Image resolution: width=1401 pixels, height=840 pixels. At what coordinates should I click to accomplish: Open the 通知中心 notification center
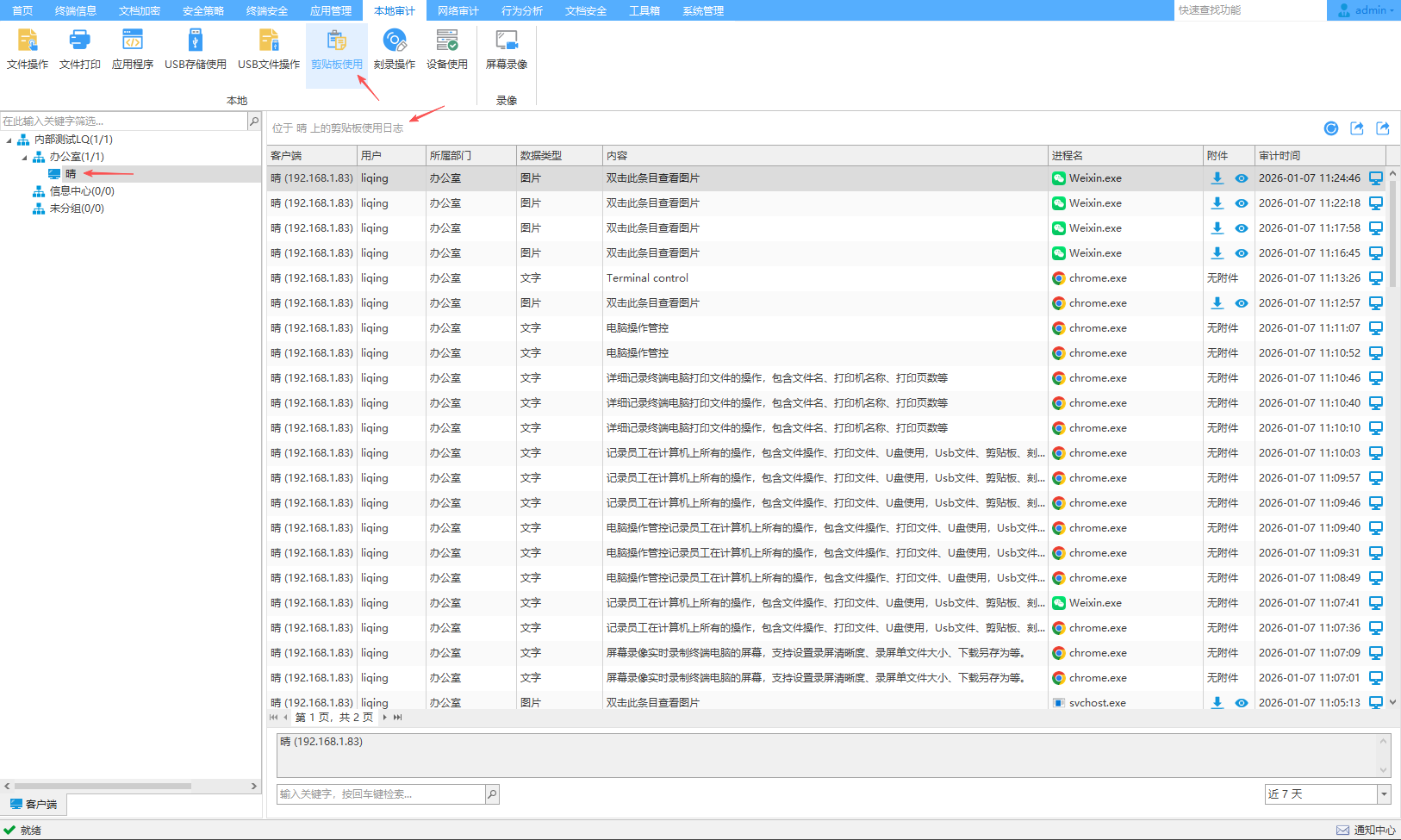(x=1367, y=830)
